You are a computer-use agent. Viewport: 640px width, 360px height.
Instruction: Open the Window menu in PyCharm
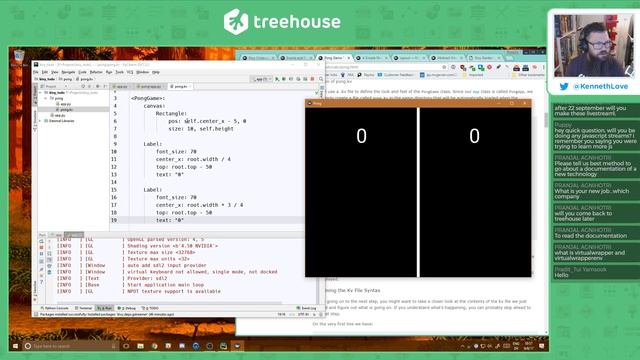[x=142, y=72]
